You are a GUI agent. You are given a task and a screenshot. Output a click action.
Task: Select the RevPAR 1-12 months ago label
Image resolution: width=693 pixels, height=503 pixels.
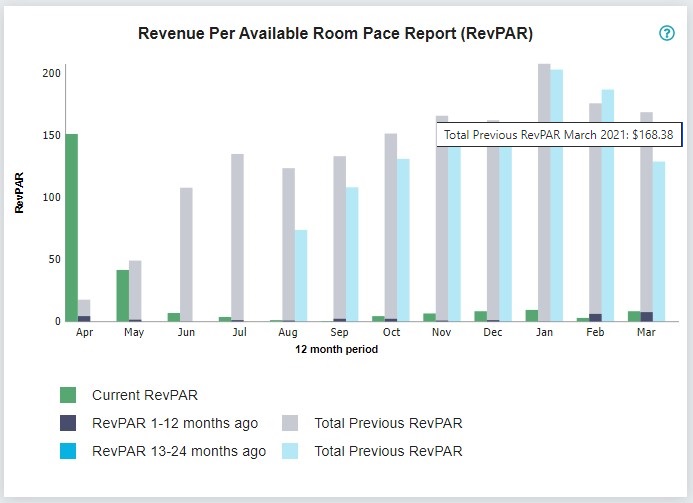click(x=175, y=423)
